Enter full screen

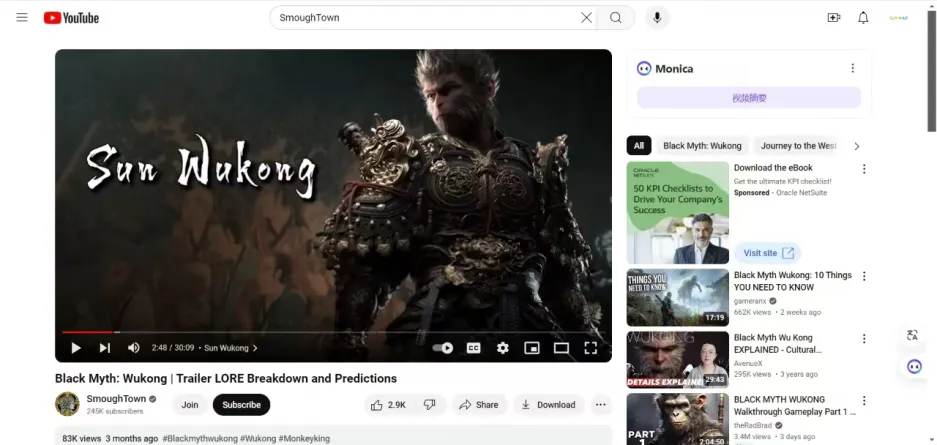(590, 348)
